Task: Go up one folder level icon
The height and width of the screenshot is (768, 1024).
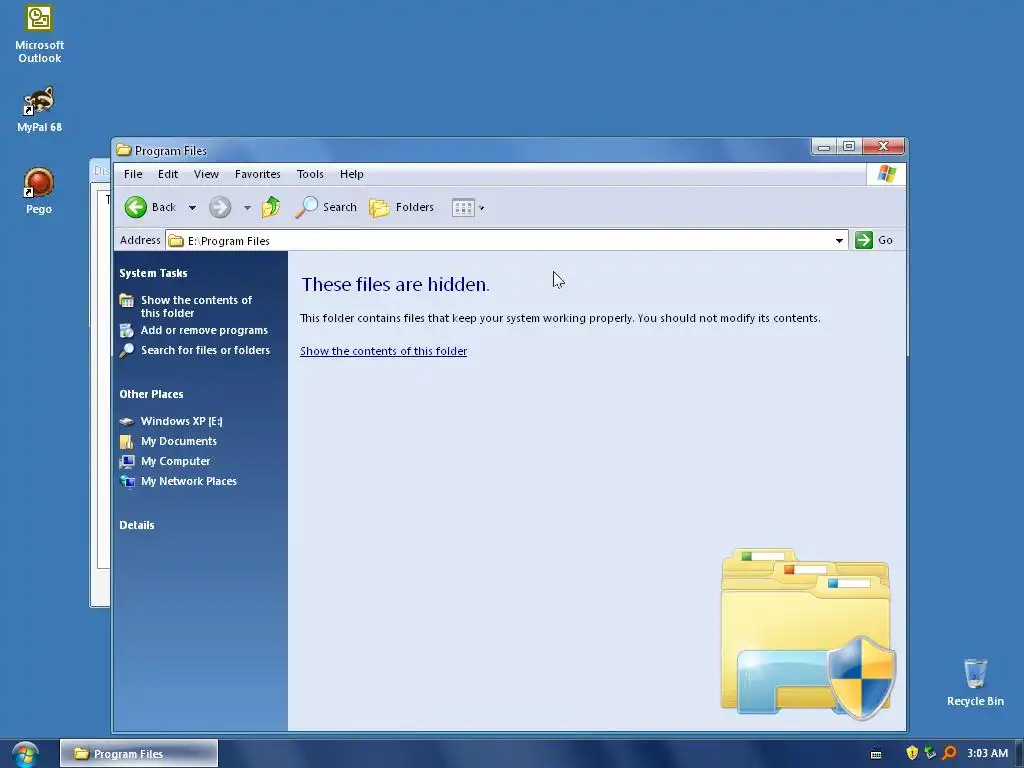Action: (270, 207)
